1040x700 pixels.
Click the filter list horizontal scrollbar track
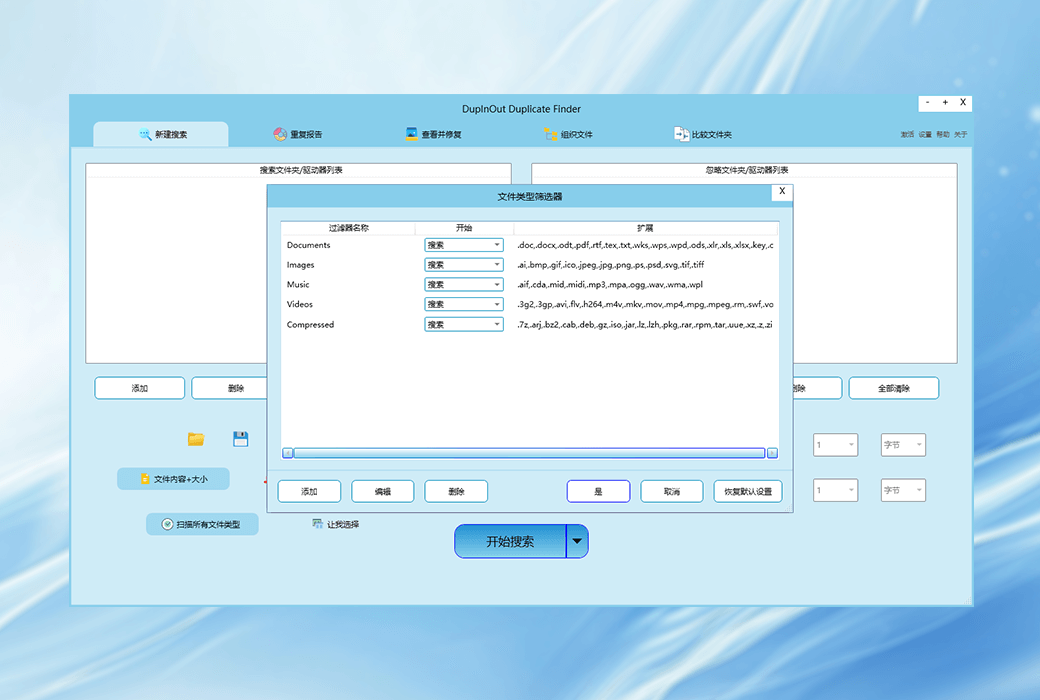click(x=529, y=453)
